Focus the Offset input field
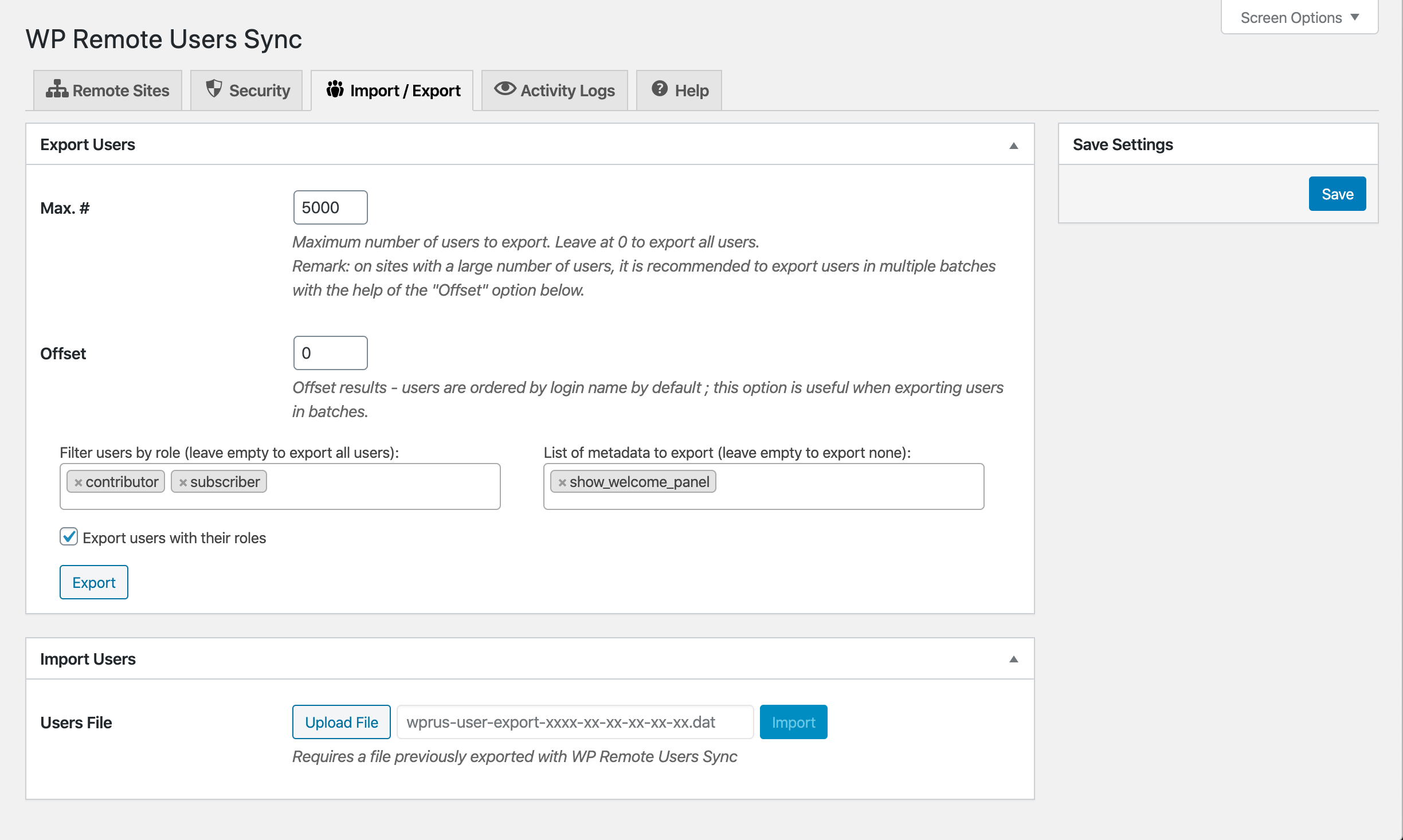 [331, 353]
